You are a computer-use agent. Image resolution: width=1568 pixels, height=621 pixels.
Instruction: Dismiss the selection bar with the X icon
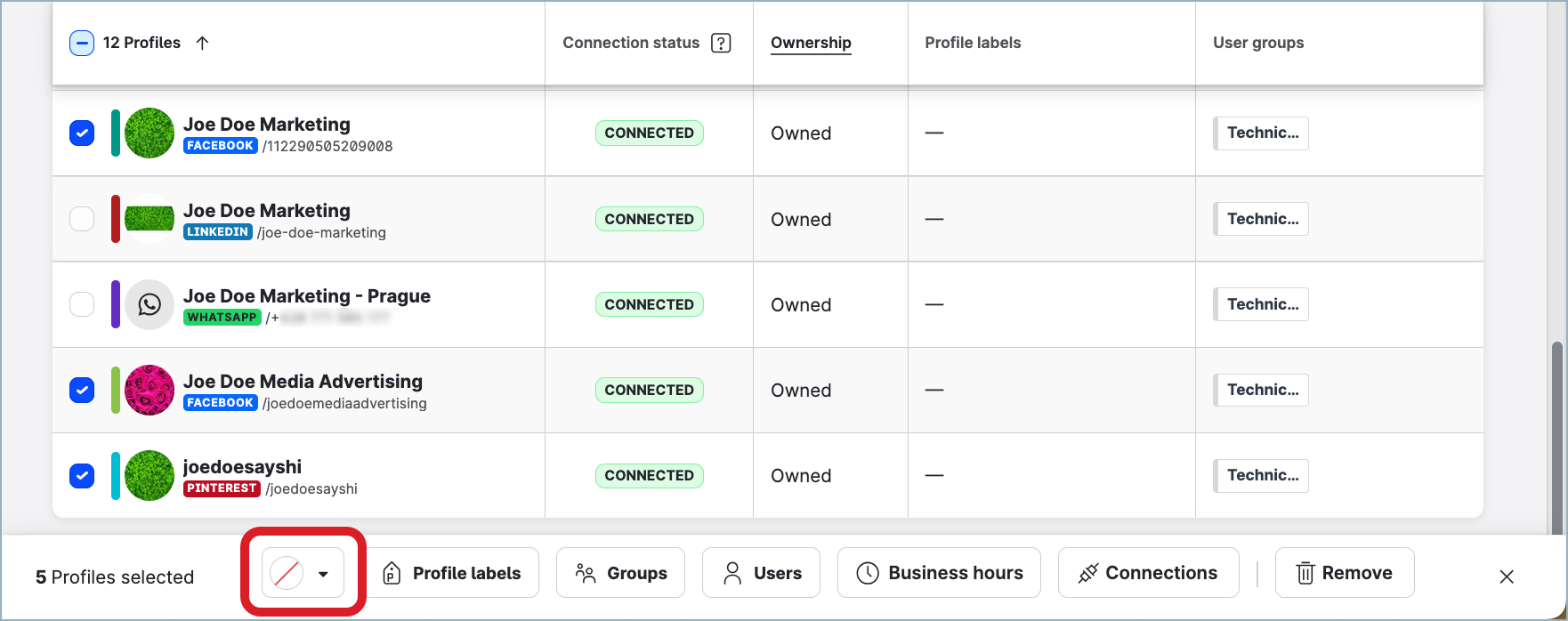1506,577
